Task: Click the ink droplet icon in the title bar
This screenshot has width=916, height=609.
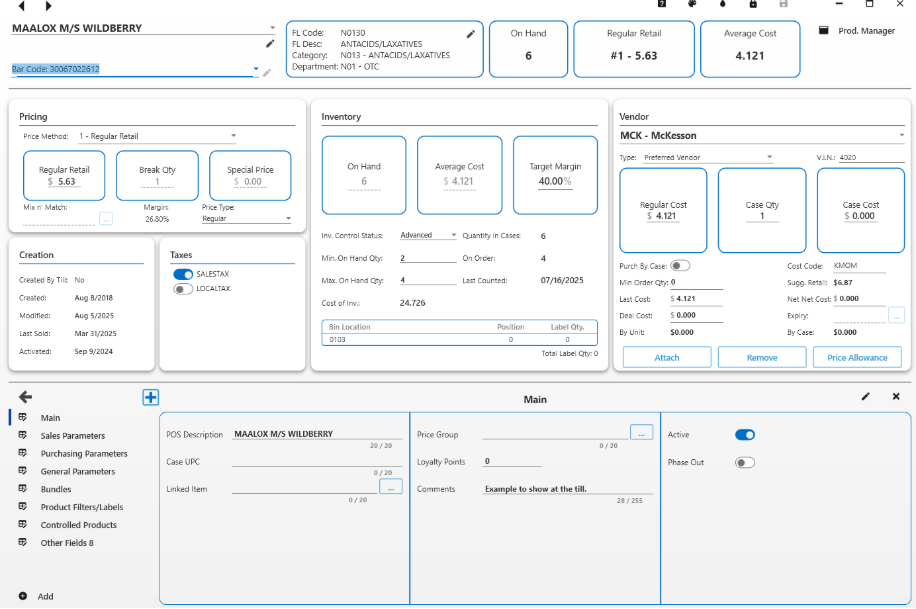Action: [x=723, y=4]
